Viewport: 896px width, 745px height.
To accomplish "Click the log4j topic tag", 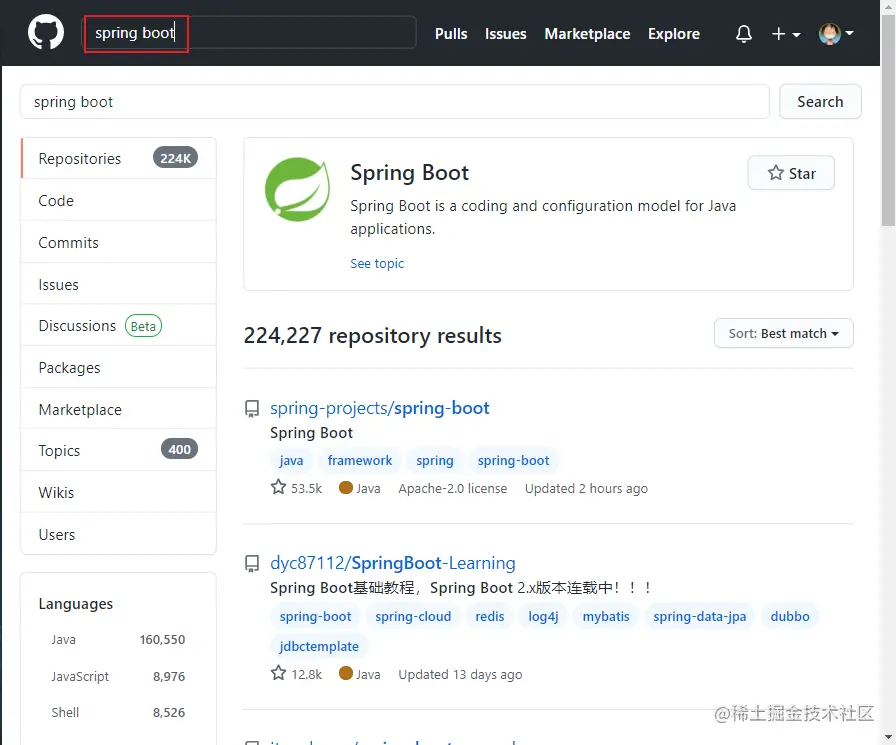I will [543, 616].
